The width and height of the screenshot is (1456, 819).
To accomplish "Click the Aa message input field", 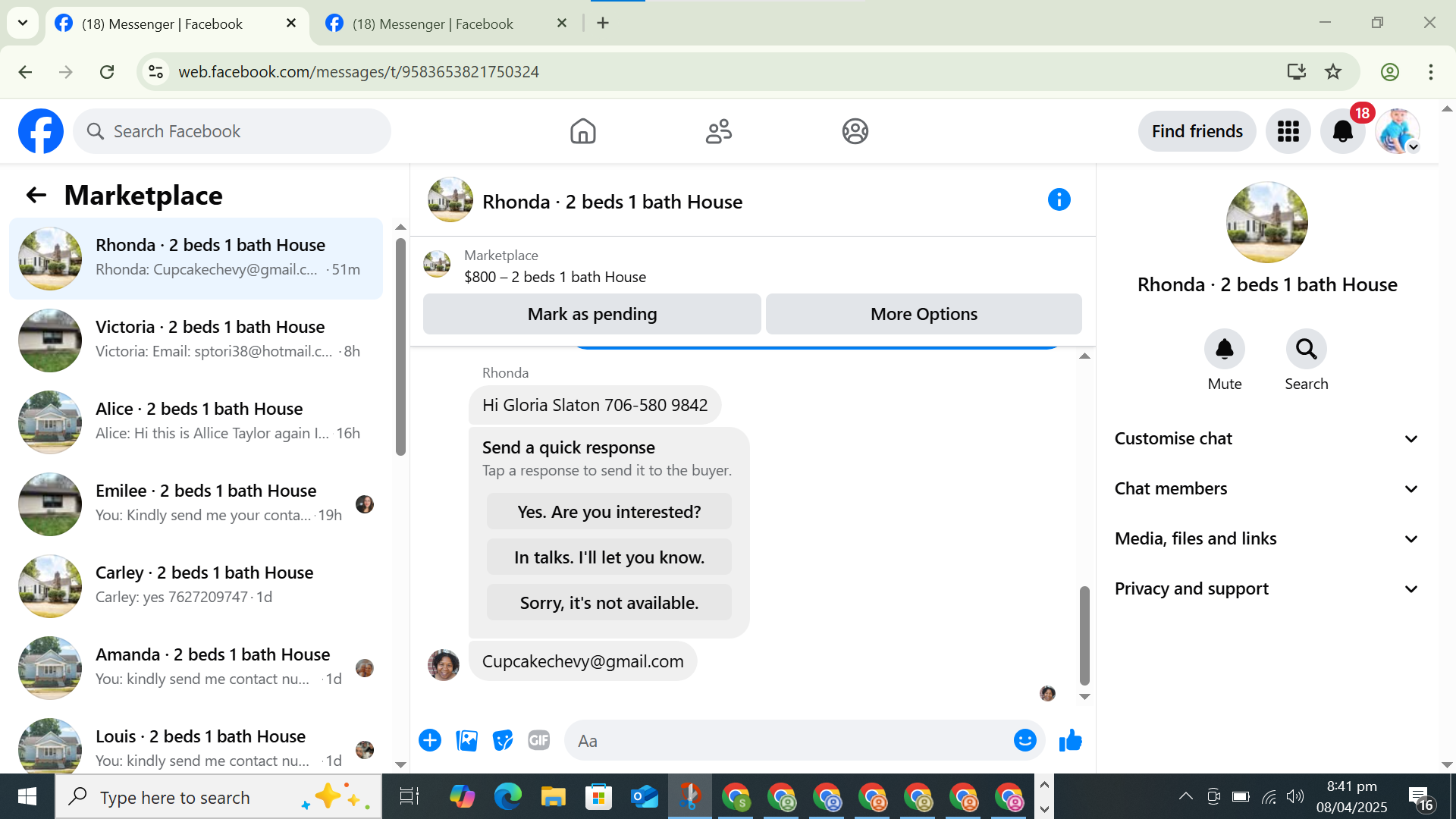I will pos(789,741).
